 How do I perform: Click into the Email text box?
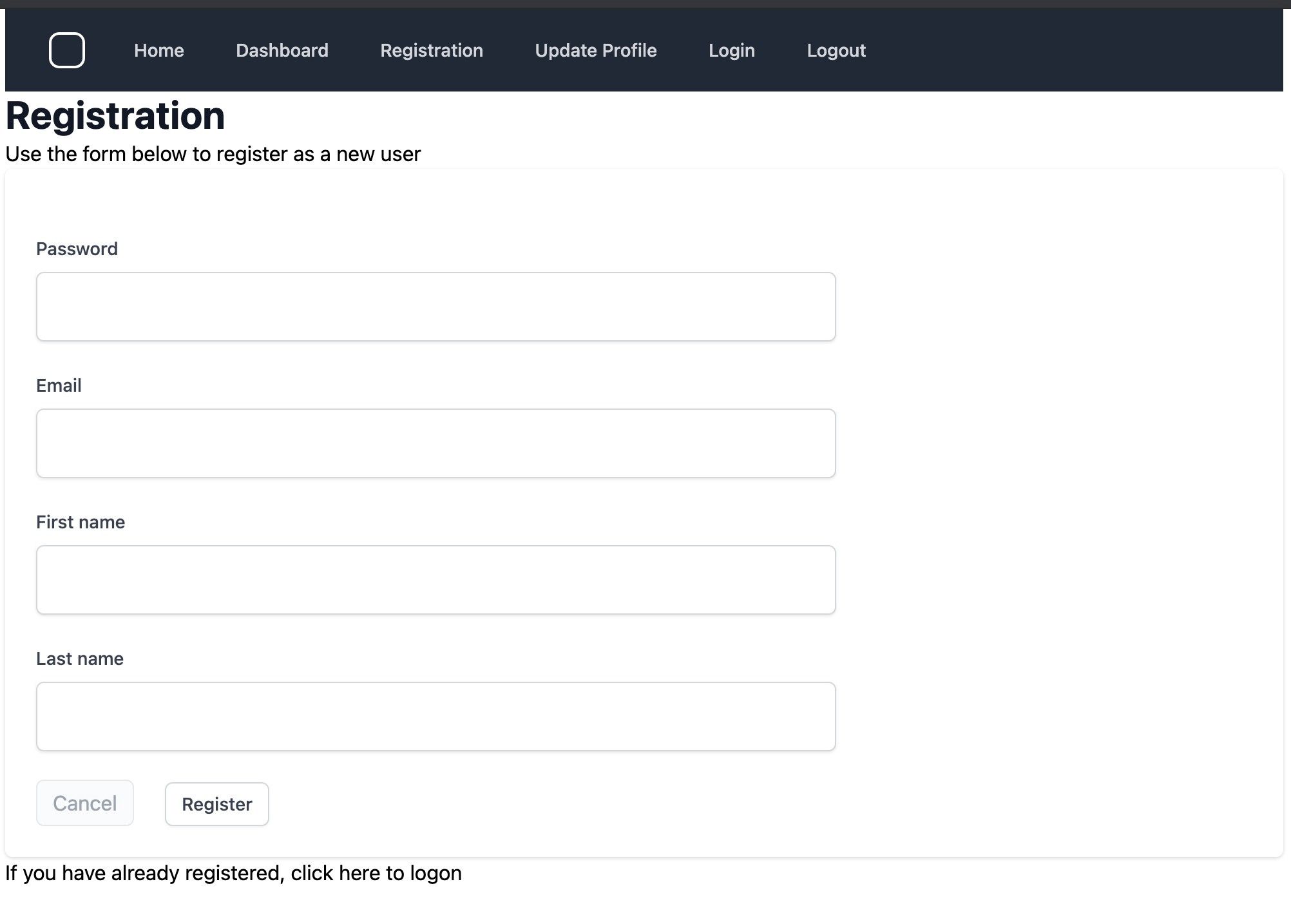click(x=436, y=443)
